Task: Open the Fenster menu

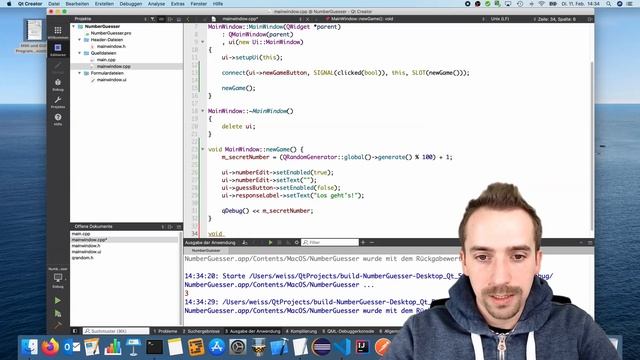Action: 199,4
